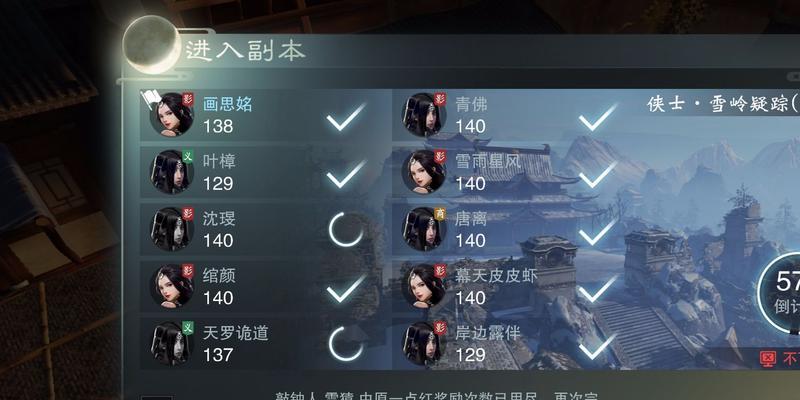Click 沈璟's loading spinner status

(x=346, y=230)
